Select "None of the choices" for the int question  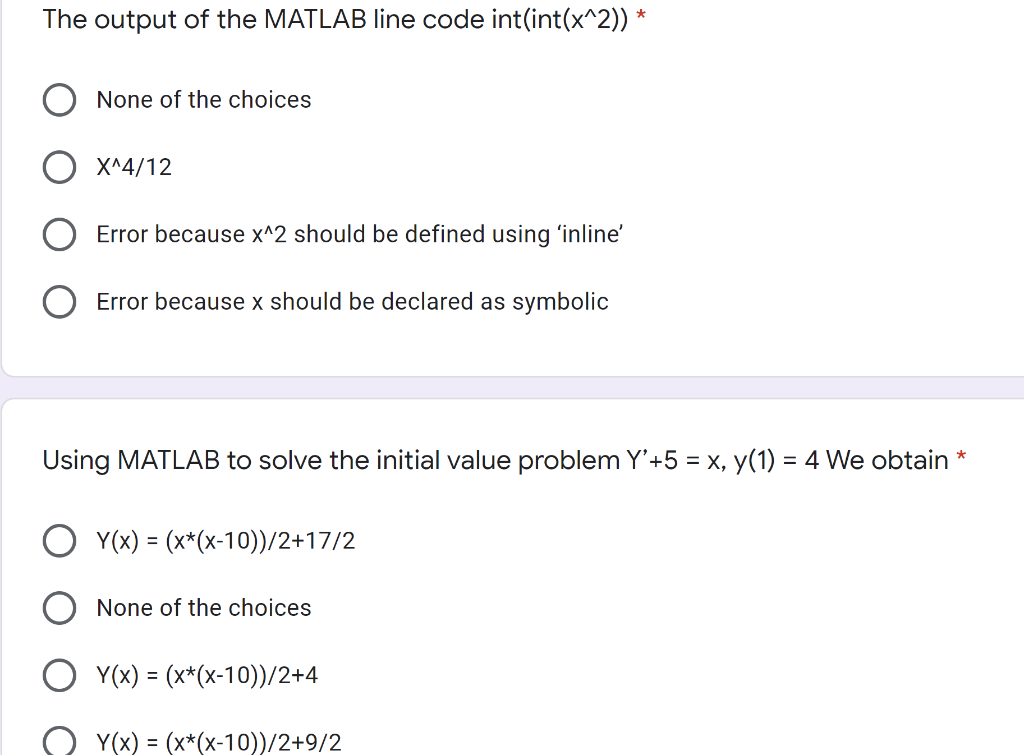click(60, 100)
